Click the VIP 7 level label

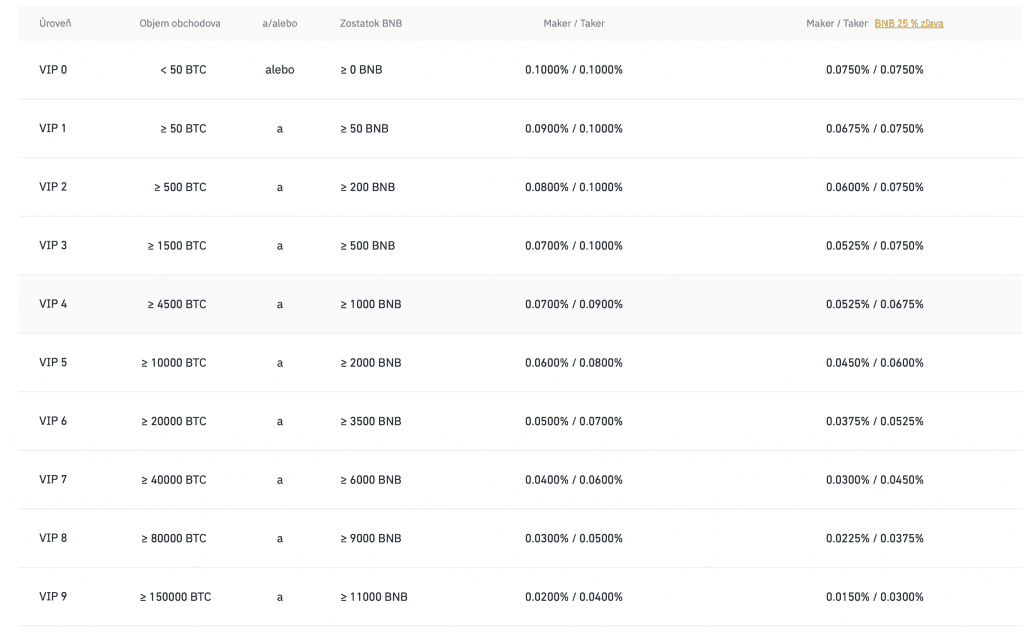(53, 480)
